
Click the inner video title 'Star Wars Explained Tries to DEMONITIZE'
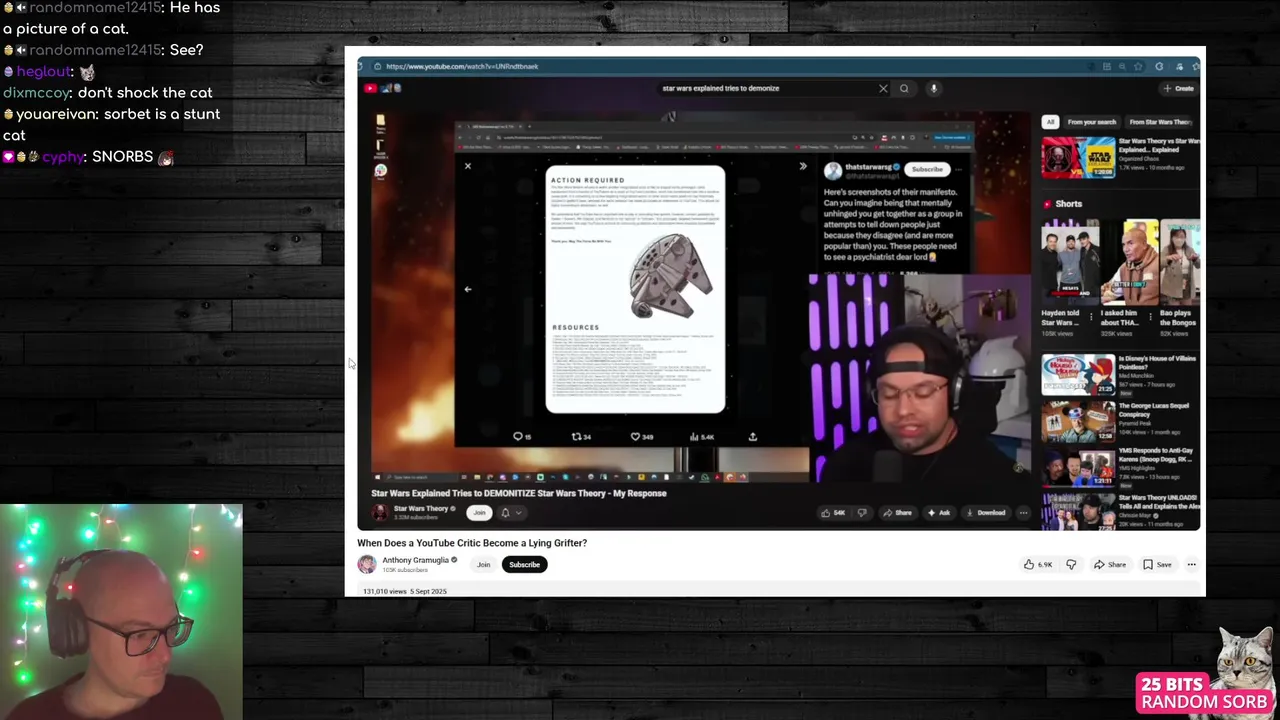pyautogui.click(x=518, y=493)
